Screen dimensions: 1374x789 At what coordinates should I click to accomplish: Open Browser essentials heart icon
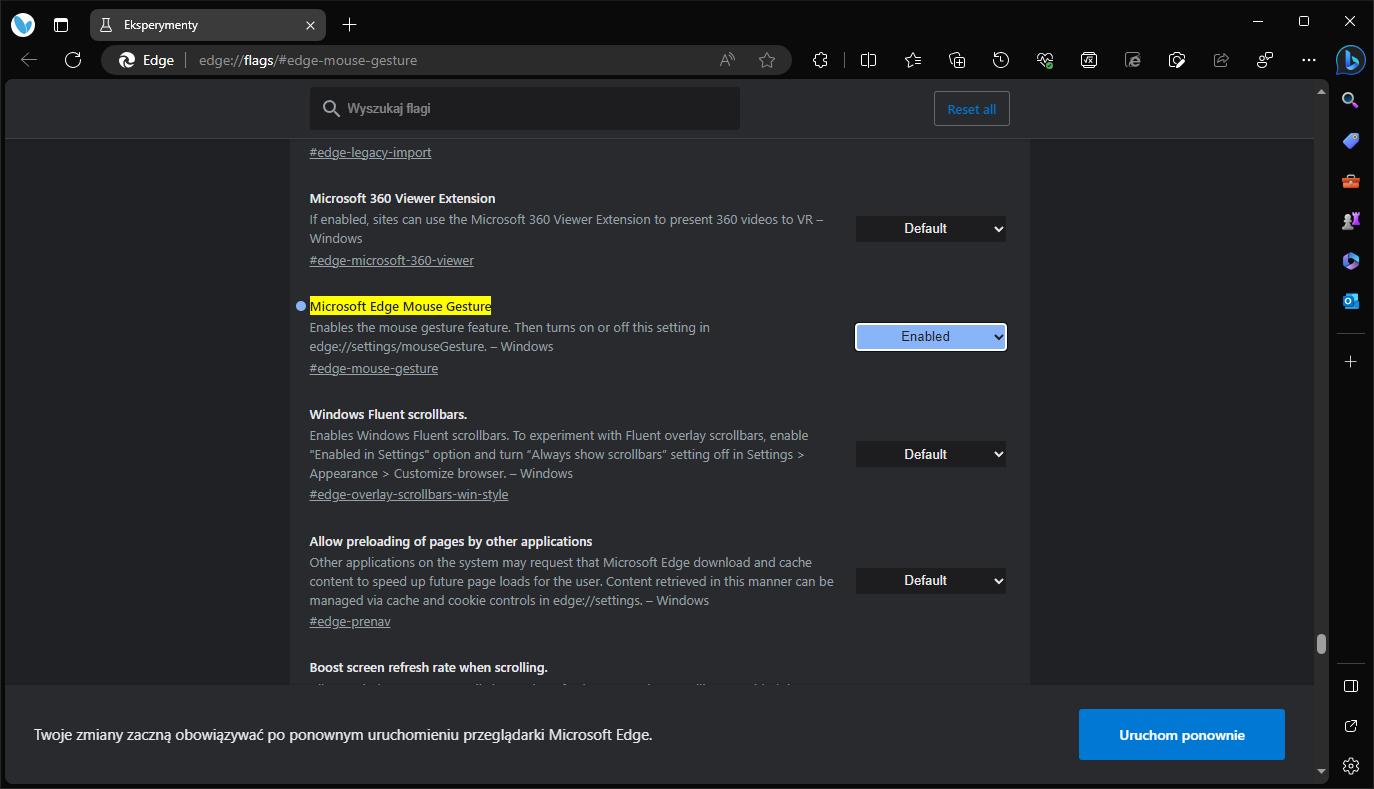click(1045, 60)
